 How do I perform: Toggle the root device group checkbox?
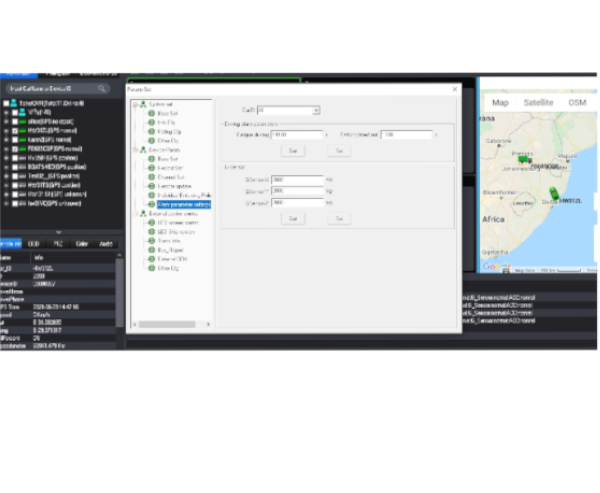tap(8, 103)
